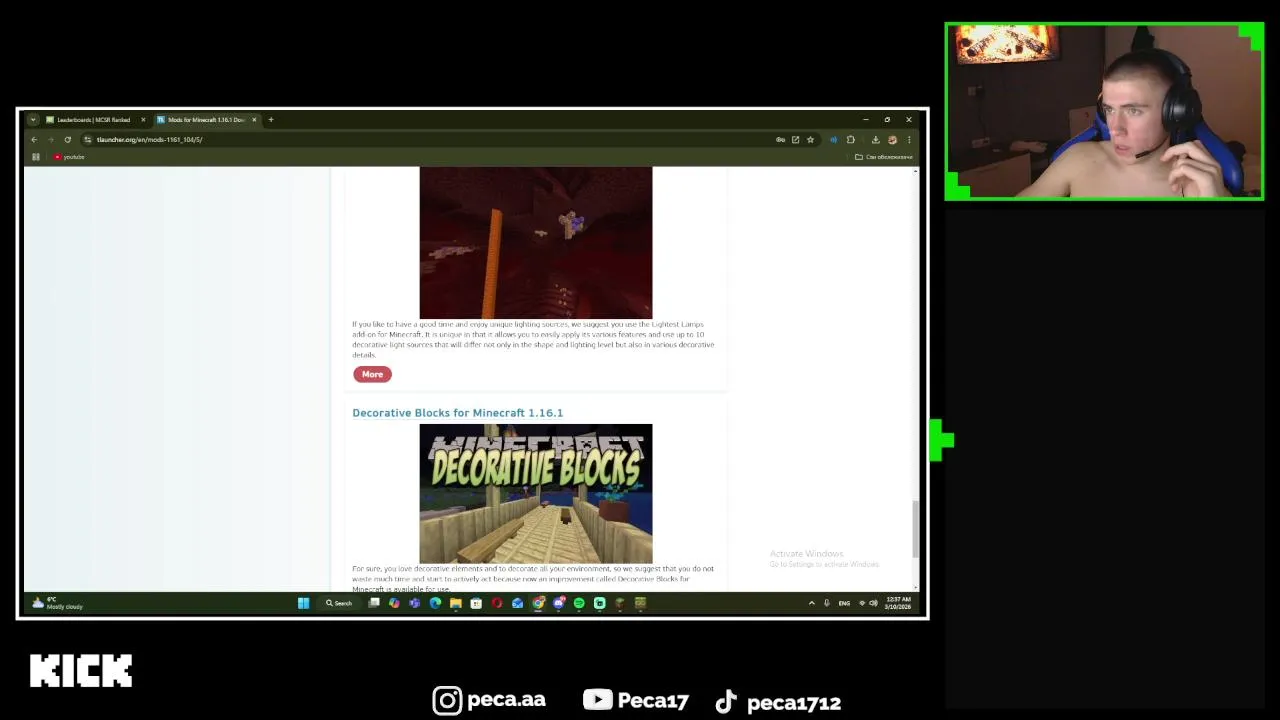
Task: Open a new browser tab
Action: [270, 120]
